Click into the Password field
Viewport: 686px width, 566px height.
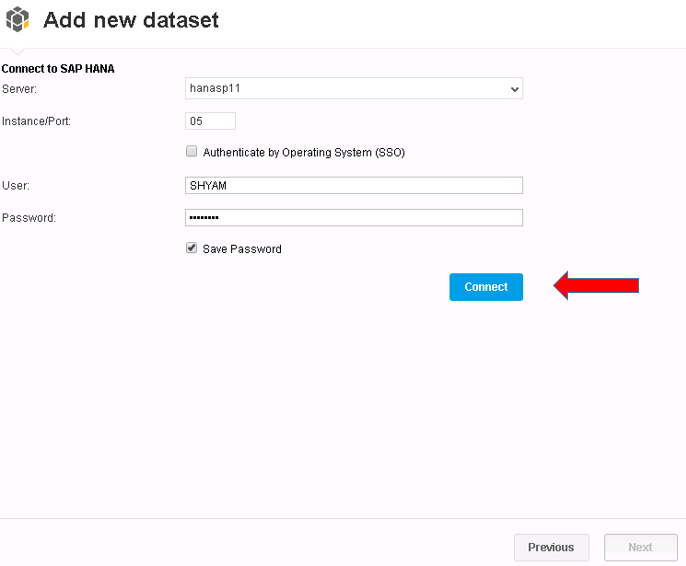click(x=354, y=217)
